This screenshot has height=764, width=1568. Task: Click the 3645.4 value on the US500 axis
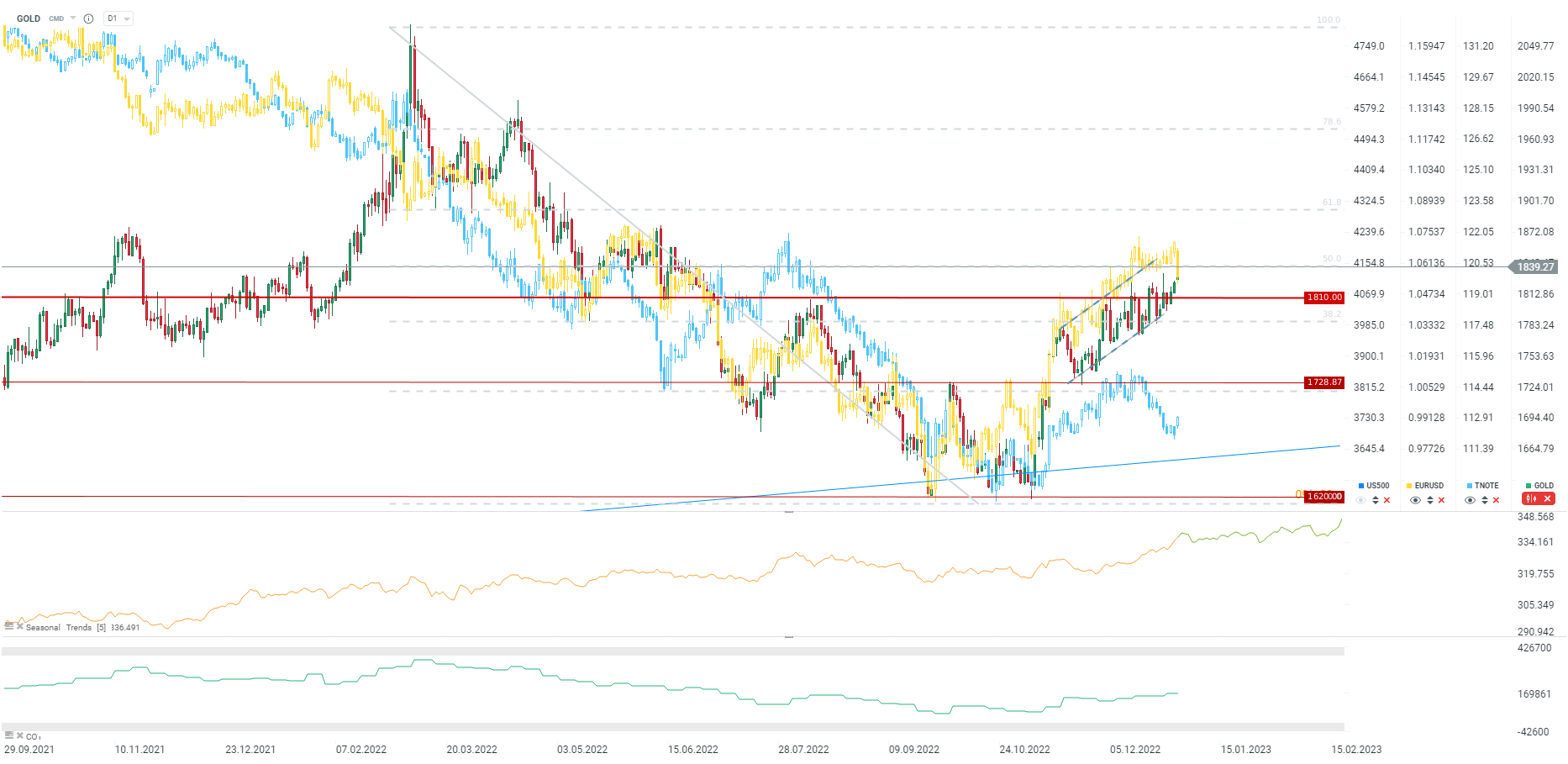tap(1369, 449)
